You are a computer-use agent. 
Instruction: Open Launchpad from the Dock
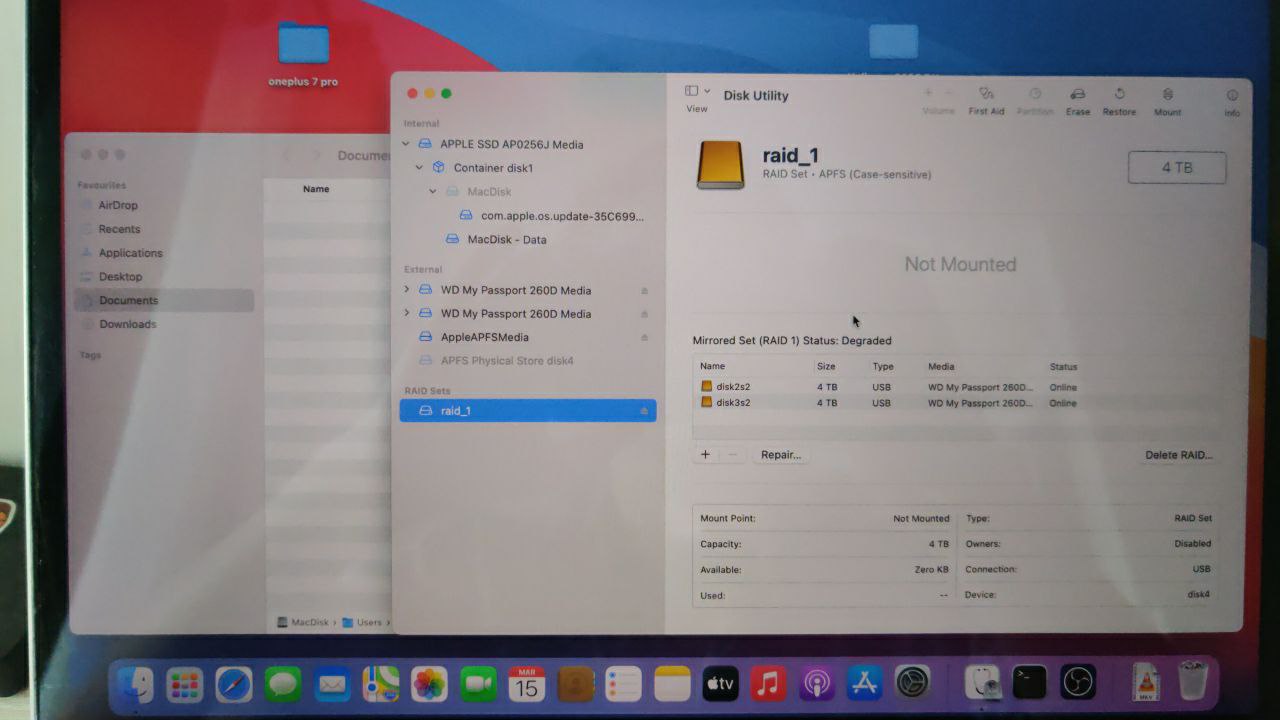coord(184,685)
